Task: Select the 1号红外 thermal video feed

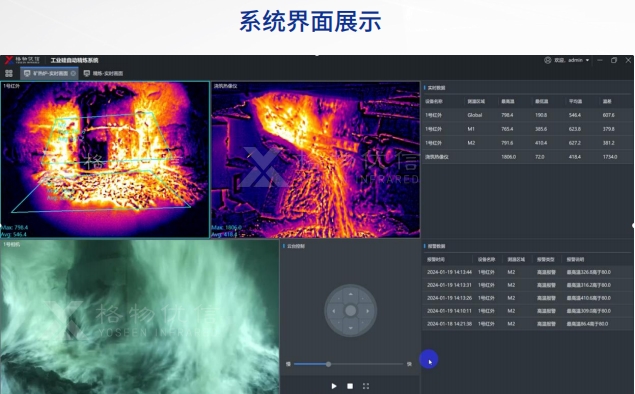Action: tap(105, 160)
